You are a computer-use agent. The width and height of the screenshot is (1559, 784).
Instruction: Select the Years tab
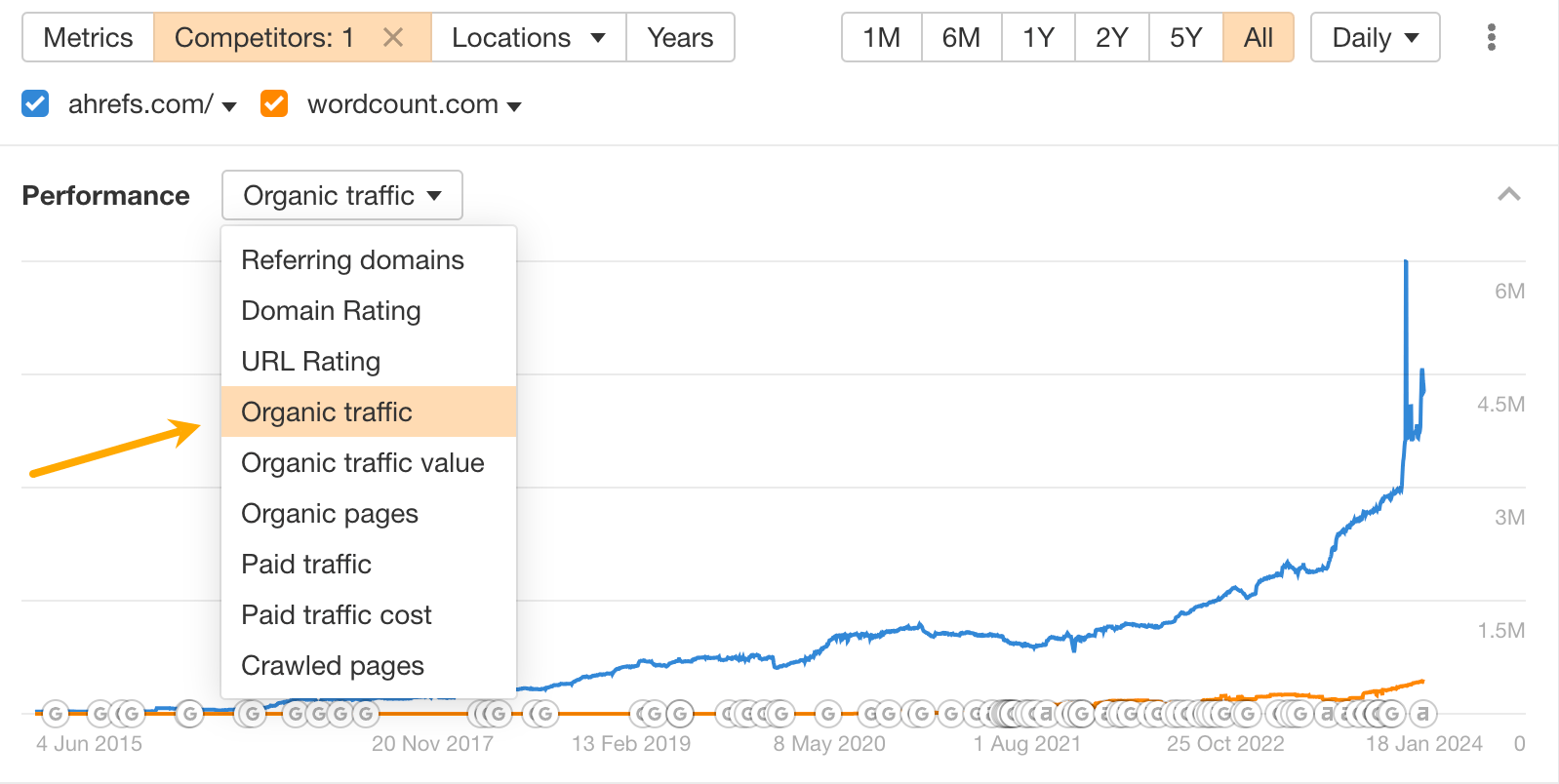[680, 37]
